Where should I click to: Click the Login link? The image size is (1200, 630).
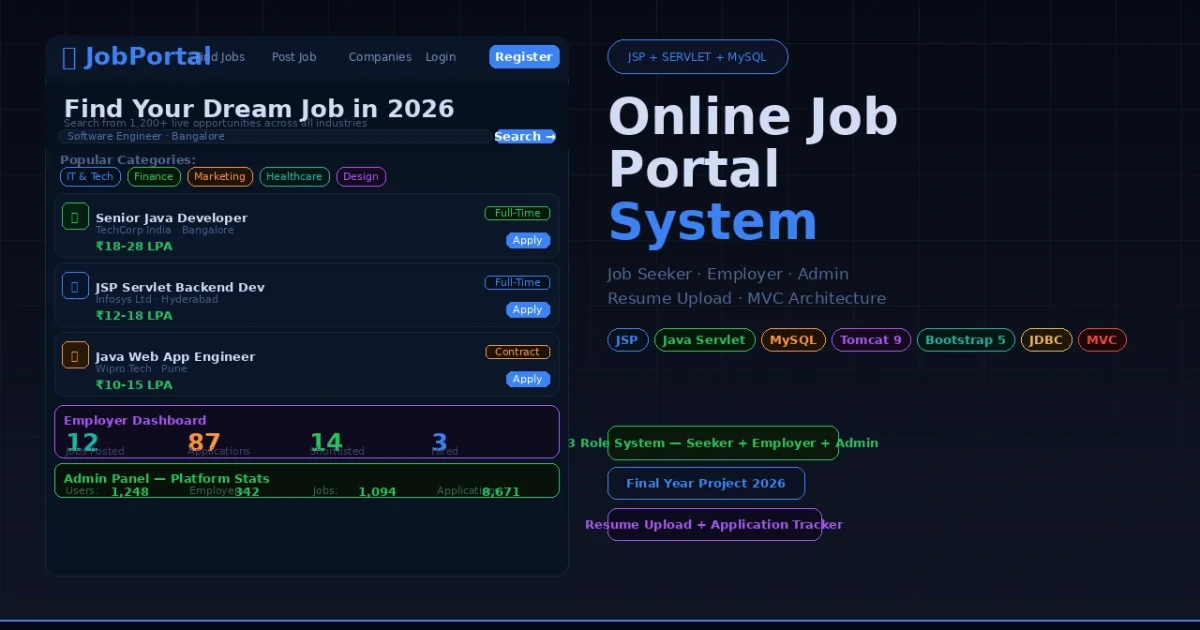point(440,57)
